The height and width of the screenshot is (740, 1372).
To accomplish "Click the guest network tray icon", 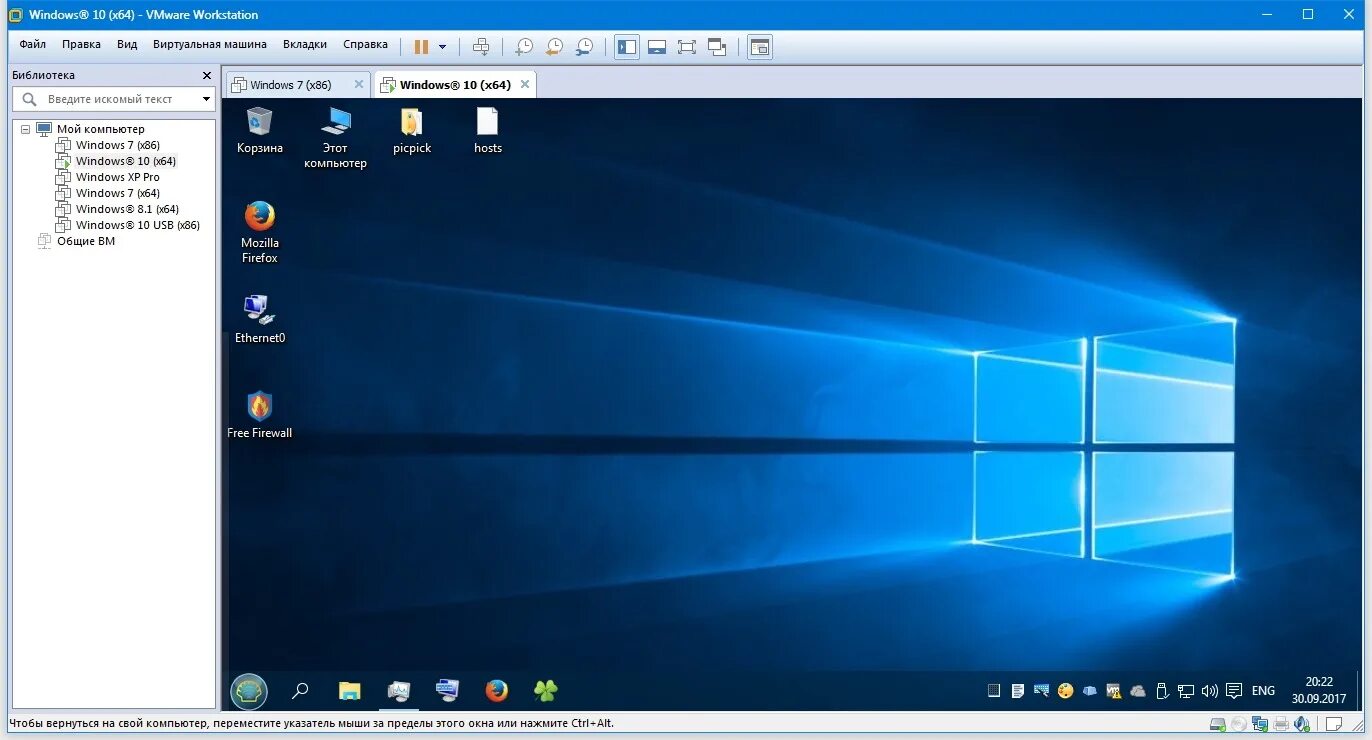I will [1186, 690].
